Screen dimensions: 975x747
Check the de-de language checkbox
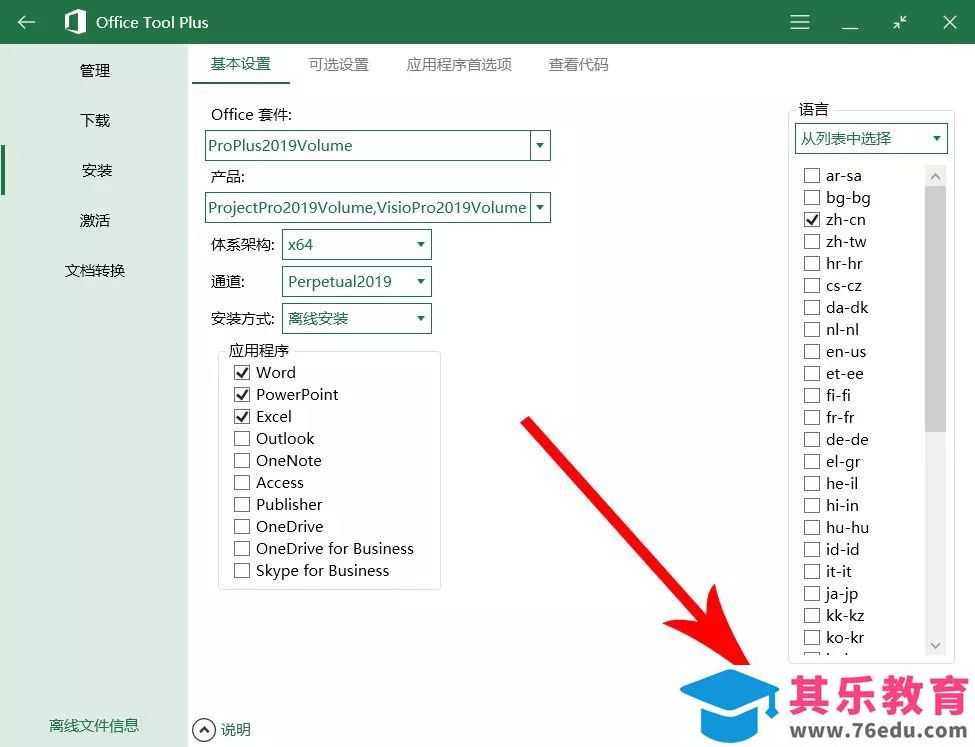811,440
